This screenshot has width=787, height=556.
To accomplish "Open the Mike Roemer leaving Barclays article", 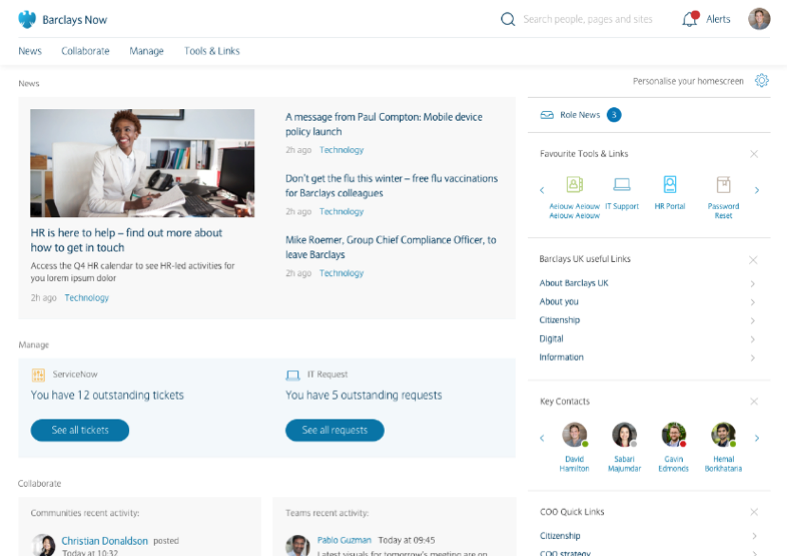I will pos(390,247).
